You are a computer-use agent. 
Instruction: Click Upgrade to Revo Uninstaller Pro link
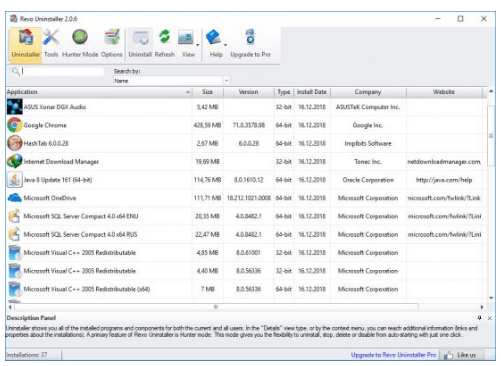click(393, 355)
